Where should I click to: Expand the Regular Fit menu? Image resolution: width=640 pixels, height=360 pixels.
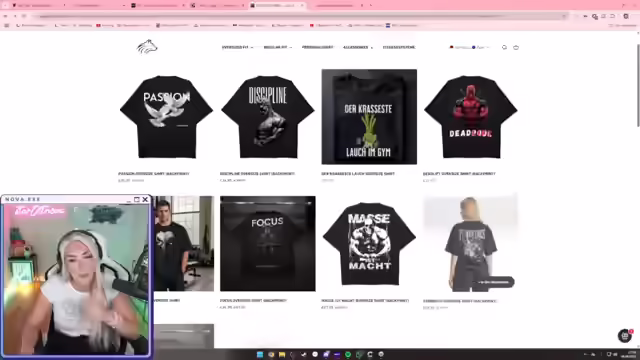point(278,47)
